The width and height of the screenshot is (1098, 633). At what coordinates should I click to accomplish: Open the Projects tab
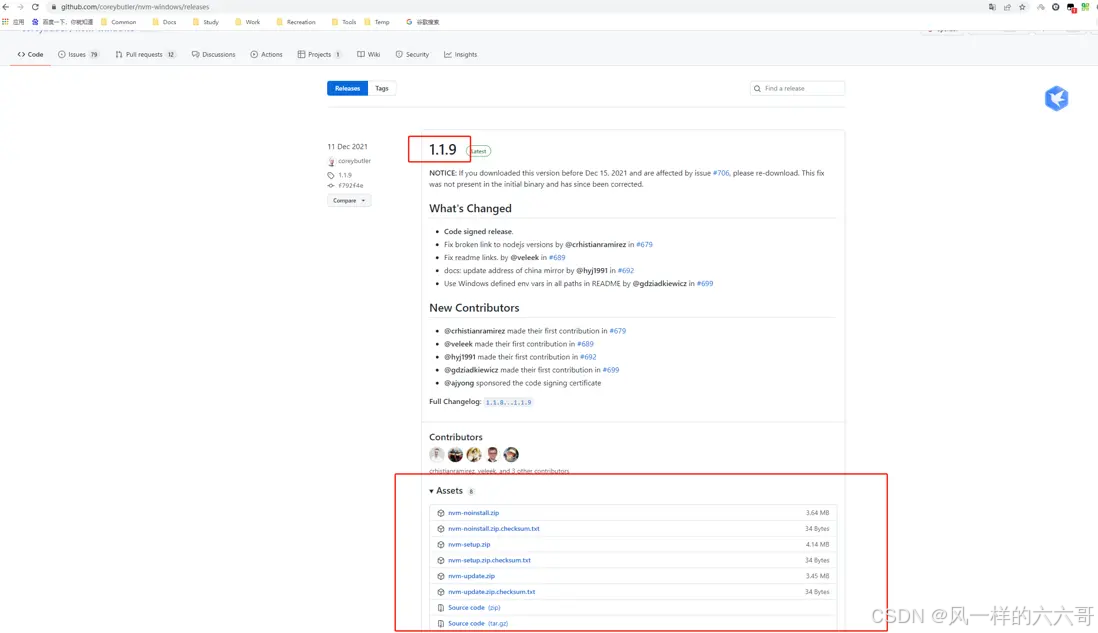[319, 54]
